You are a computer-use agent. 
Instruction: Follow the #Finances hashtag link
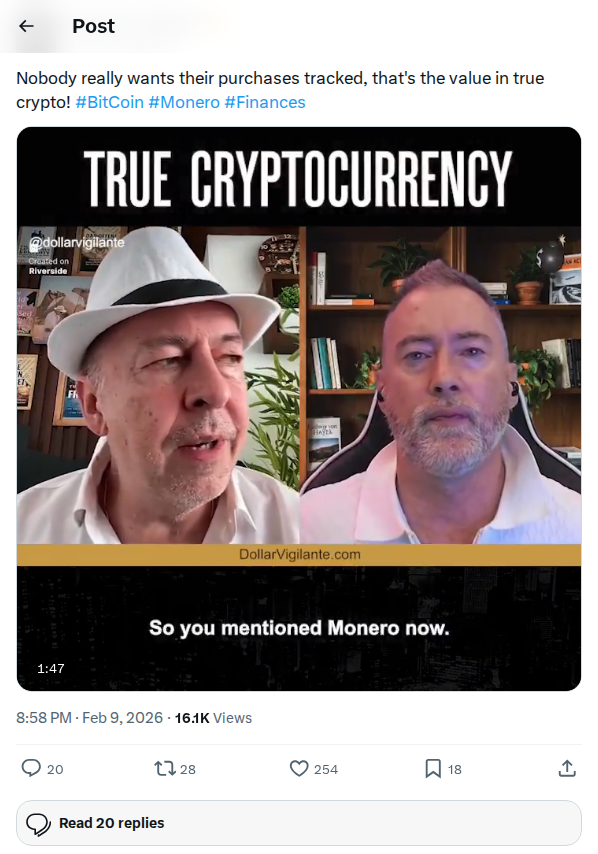(x=265, y=102)
